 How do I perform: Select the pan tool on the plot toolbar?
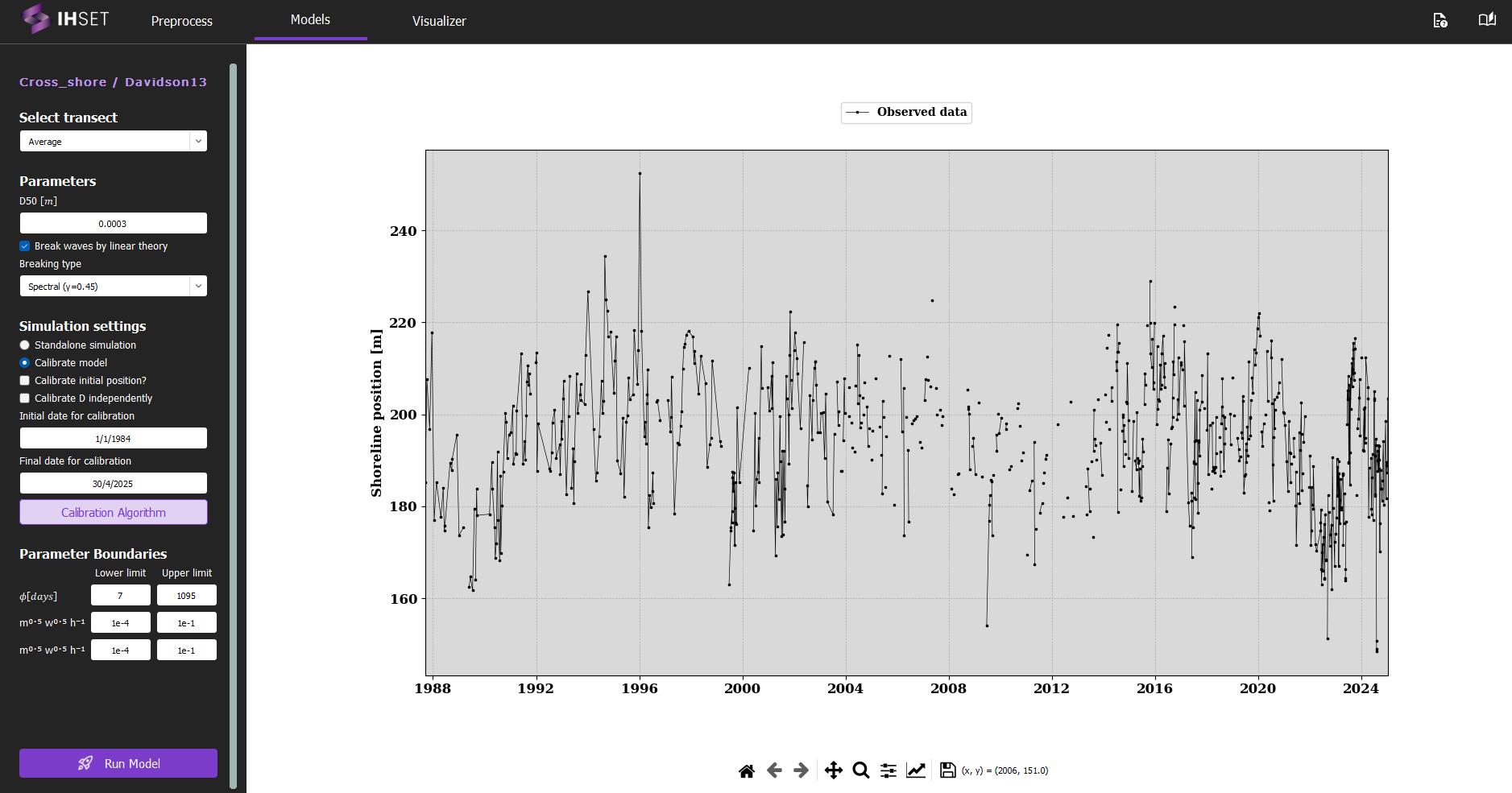(x=834, y=770)
